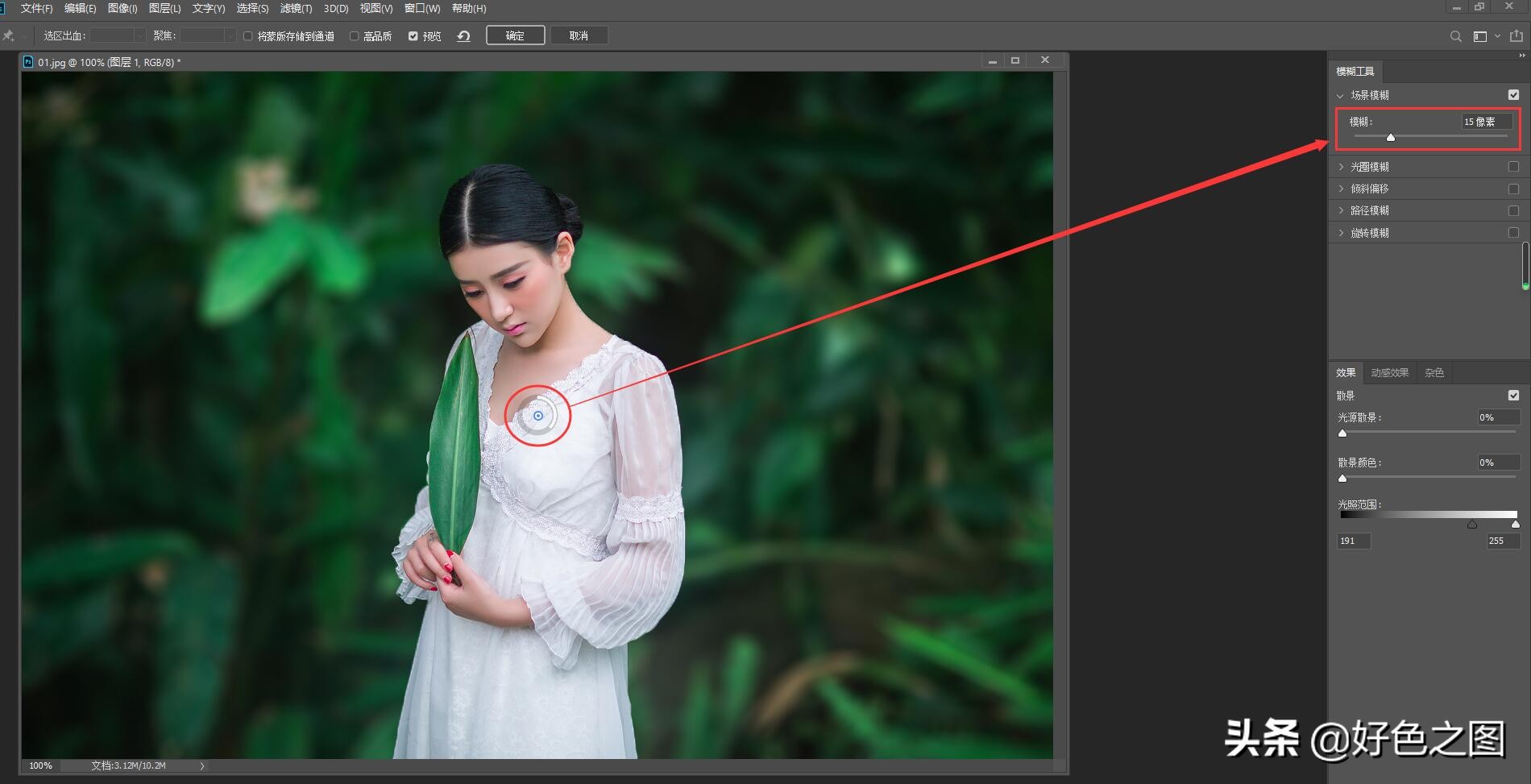
Task: Click the status bar arrow next to 文档 size
Action: click(201, 765)
